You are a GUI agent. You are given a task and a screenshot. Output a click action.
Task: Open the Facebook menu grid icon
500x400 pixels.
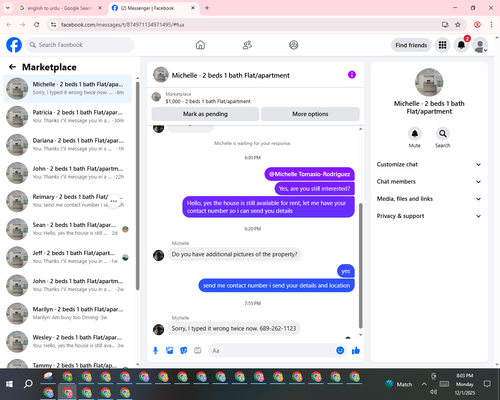(x=442, y=45)
